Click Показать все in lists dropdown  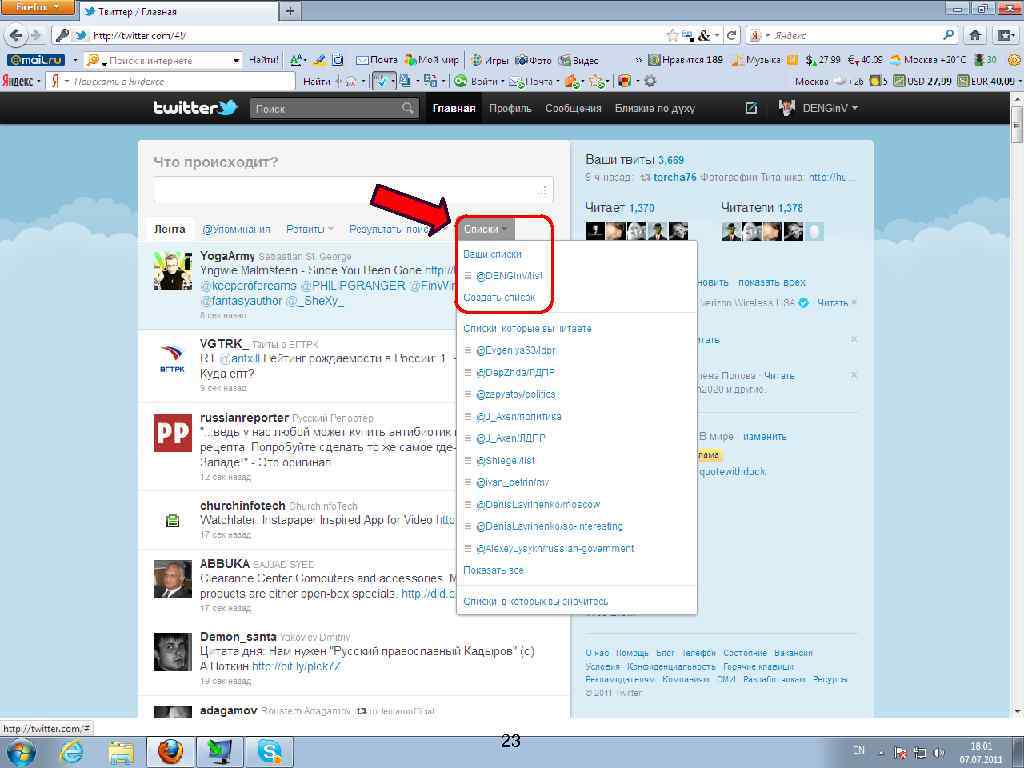(x=493, y=570)
